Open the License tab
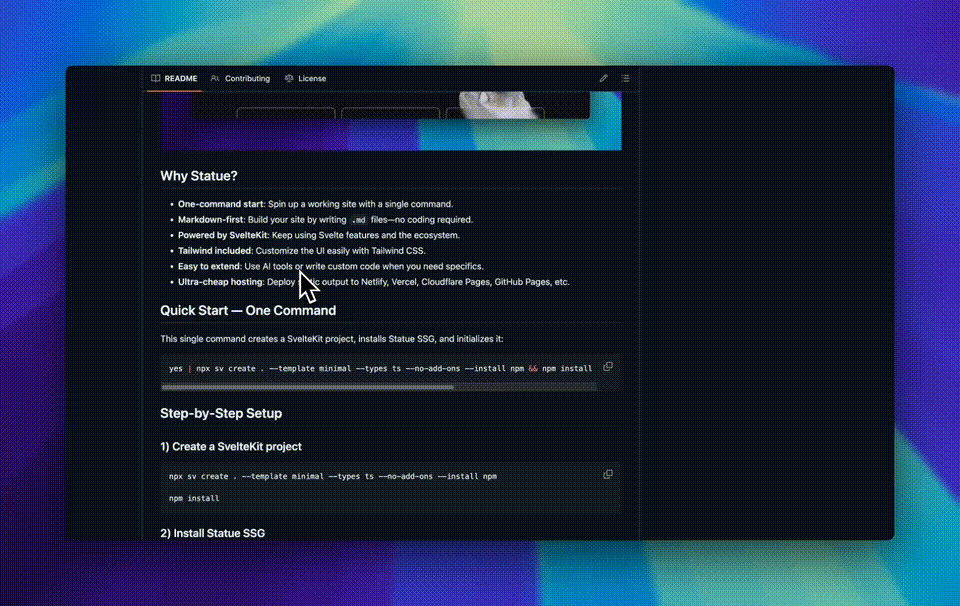This screenshot has height=606, width=960. [x=312, y=78]
